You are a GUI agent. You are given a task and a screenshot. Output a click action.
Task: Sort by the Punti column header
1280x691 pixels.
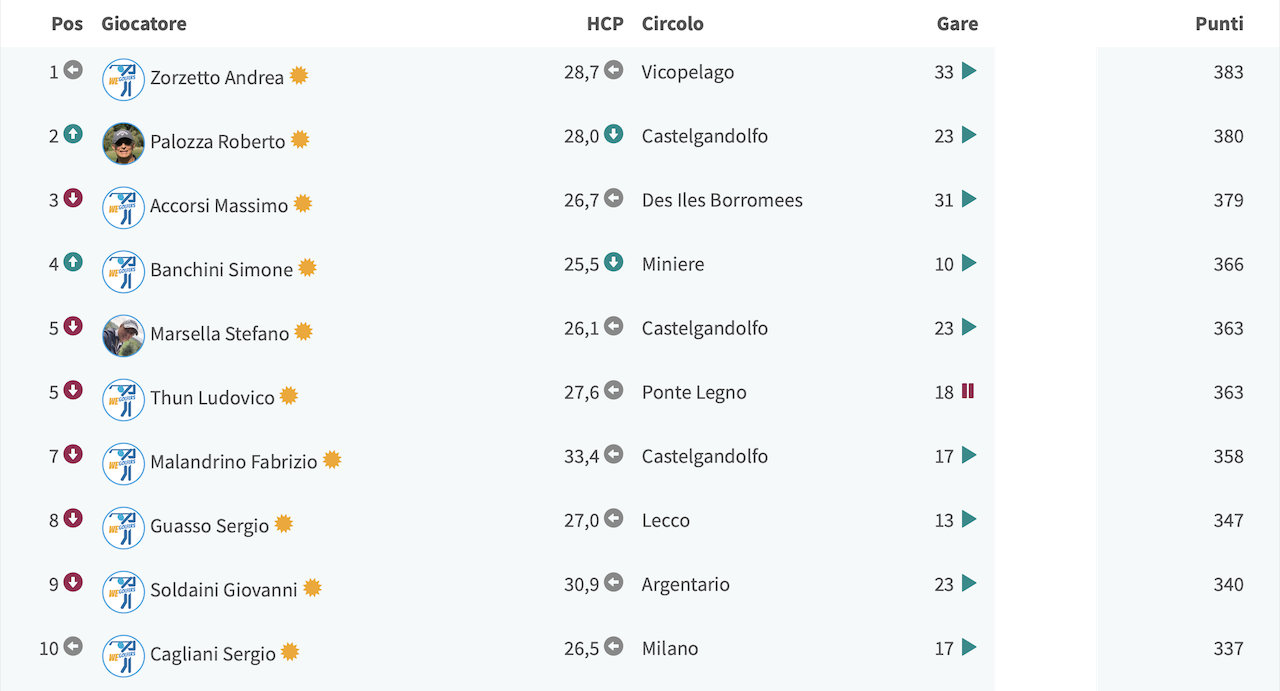click(1219, 24)
